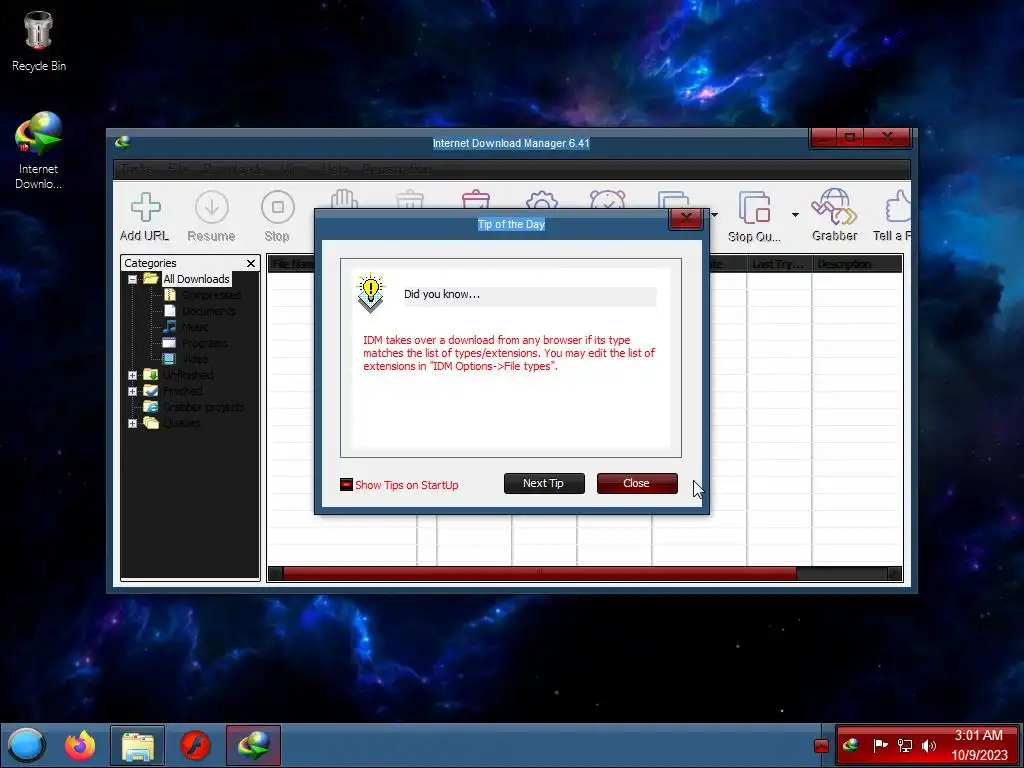Click the Stop All hand icon
The width and height of the screenshot is (1024, 768).
click(344, 199)
